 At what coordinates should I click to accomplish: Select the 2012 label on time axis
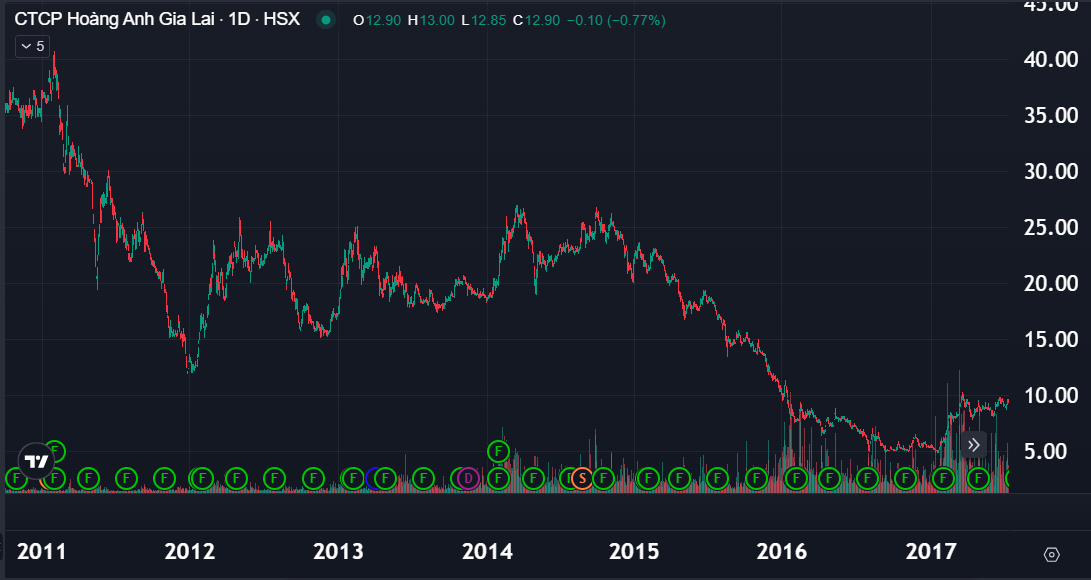coord(190,551)
